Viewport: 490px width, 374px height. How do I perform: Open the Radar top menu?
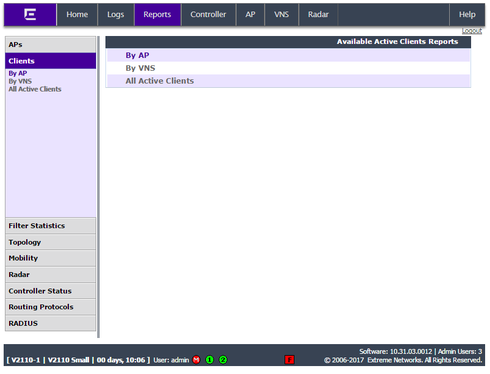318,15
